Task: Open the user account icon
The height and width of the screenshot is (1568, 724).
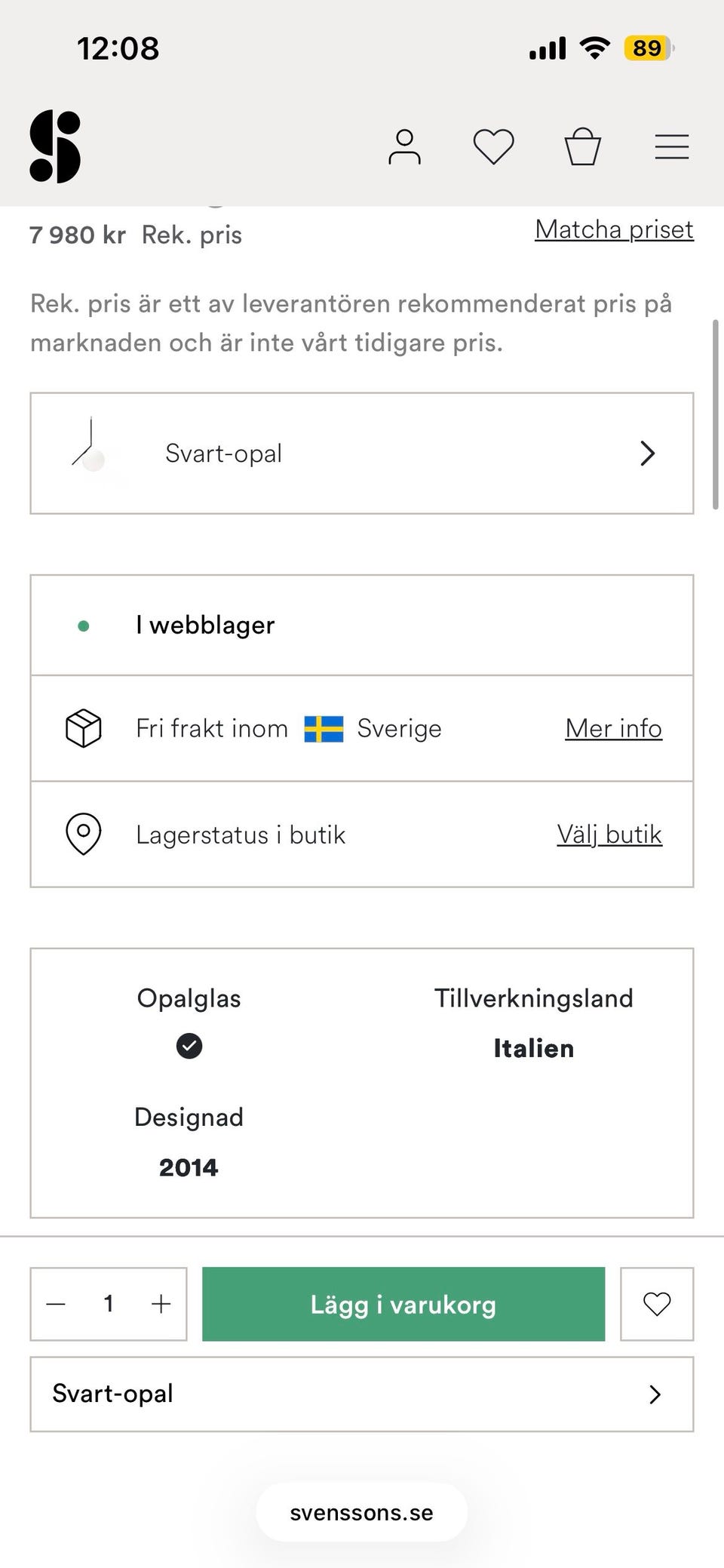Action: [x=404, y=146]
